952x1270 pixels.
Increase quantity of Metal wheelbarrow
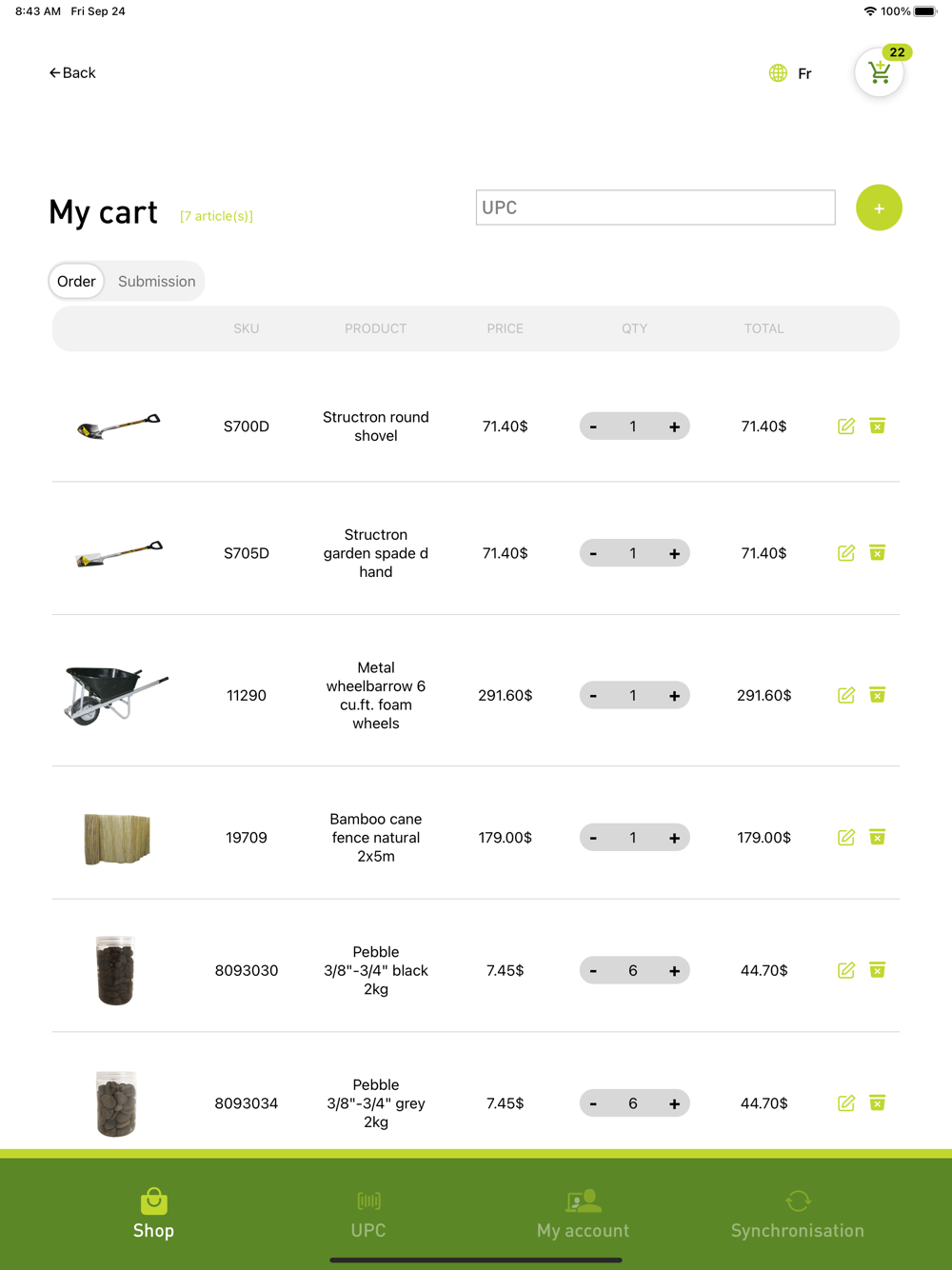coord(674,695)
